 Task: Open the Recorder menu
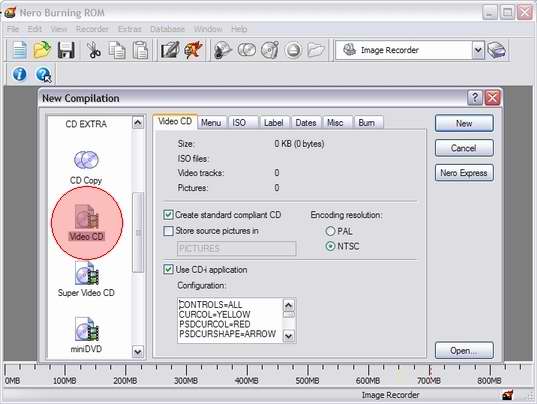click(92, 29)
